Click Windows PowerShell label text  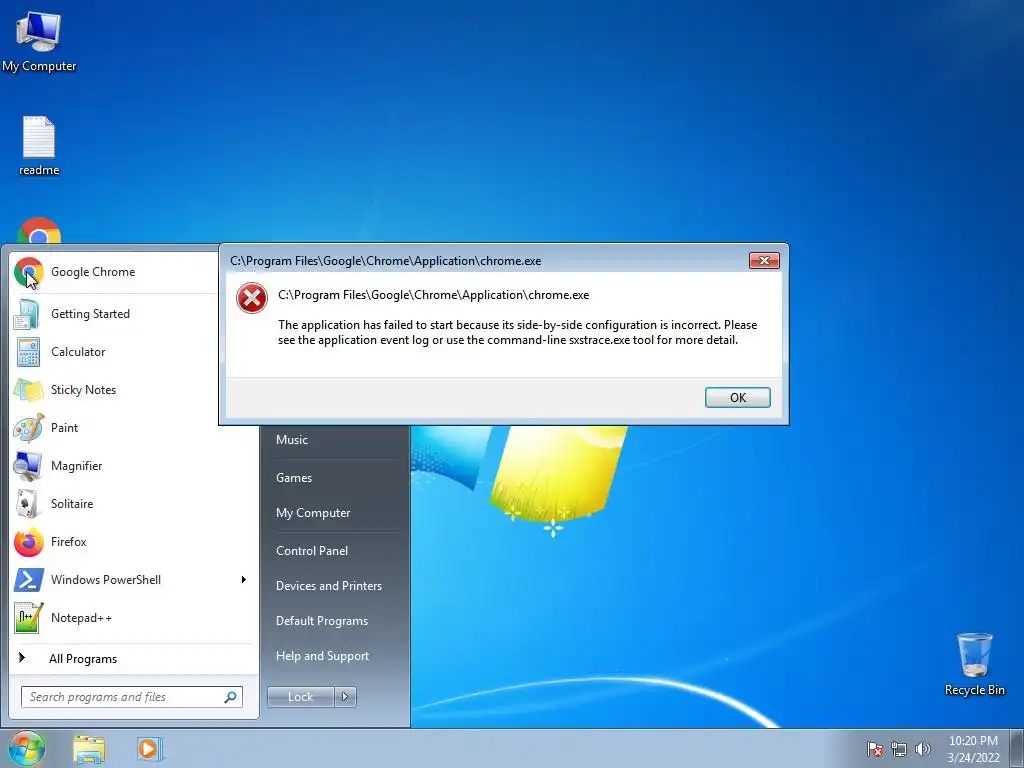(x=106, y=580)
